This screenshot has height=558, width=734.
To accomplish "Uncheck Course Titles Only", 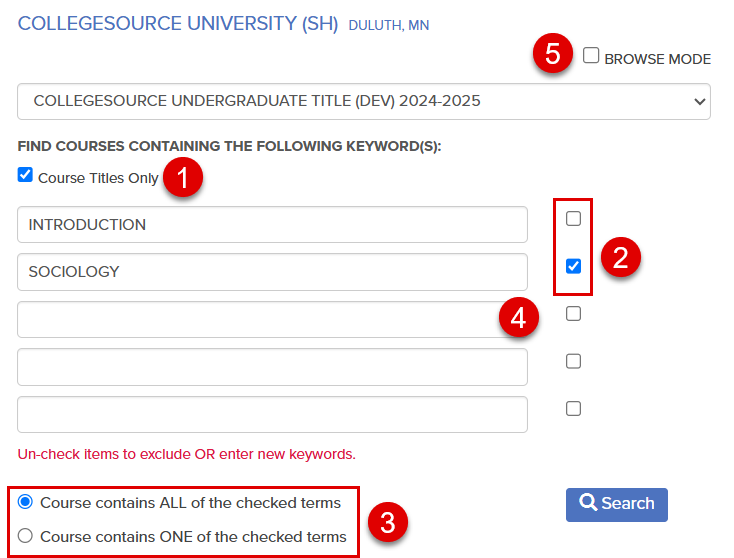I will tap(25, 175).
